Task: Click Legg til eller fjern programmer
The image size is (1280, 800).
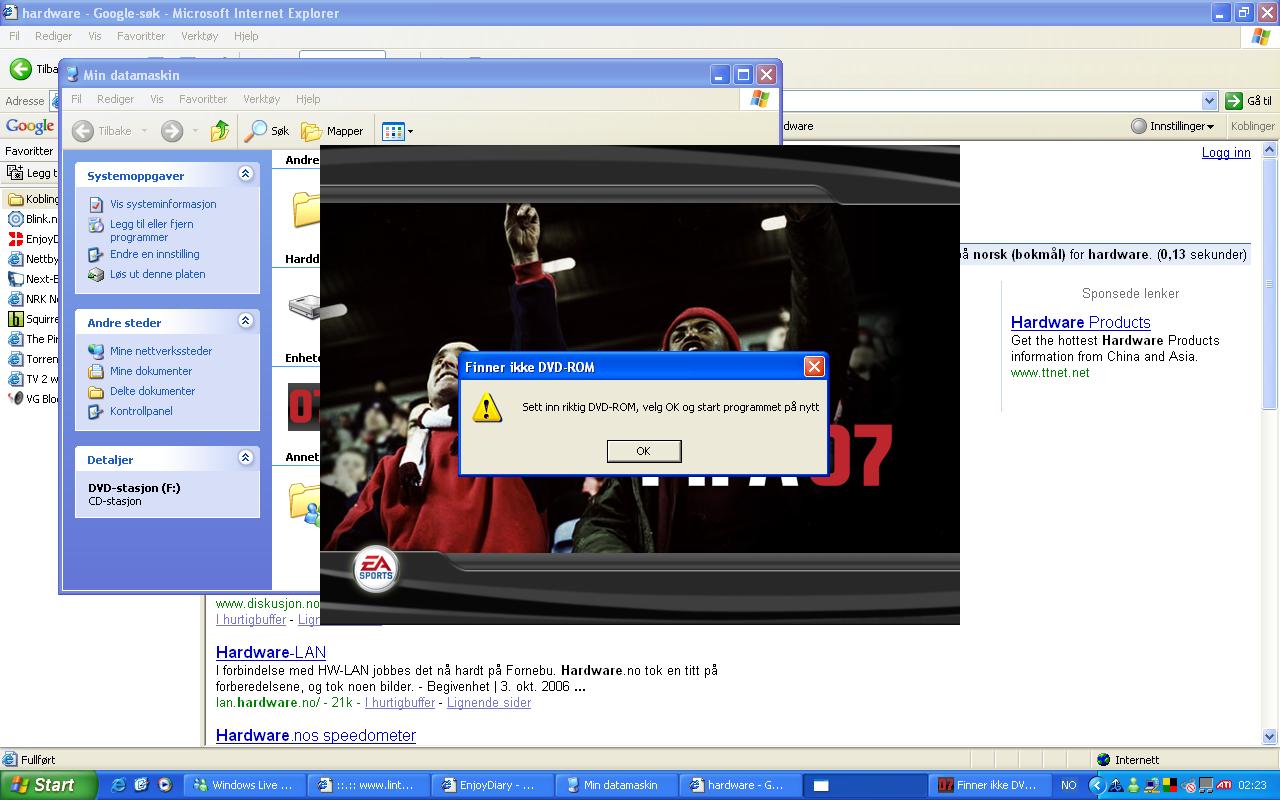Action: coord(152,231)
